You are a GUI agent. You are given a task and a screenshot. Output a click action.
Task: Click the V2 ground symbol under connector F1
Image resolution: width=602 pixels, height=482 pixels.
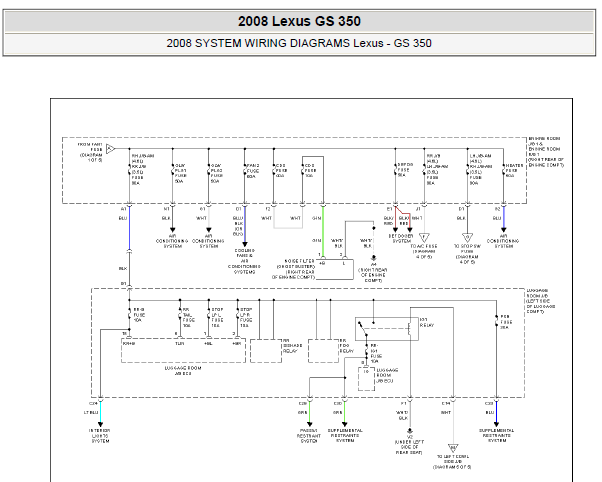pos(410,432)
